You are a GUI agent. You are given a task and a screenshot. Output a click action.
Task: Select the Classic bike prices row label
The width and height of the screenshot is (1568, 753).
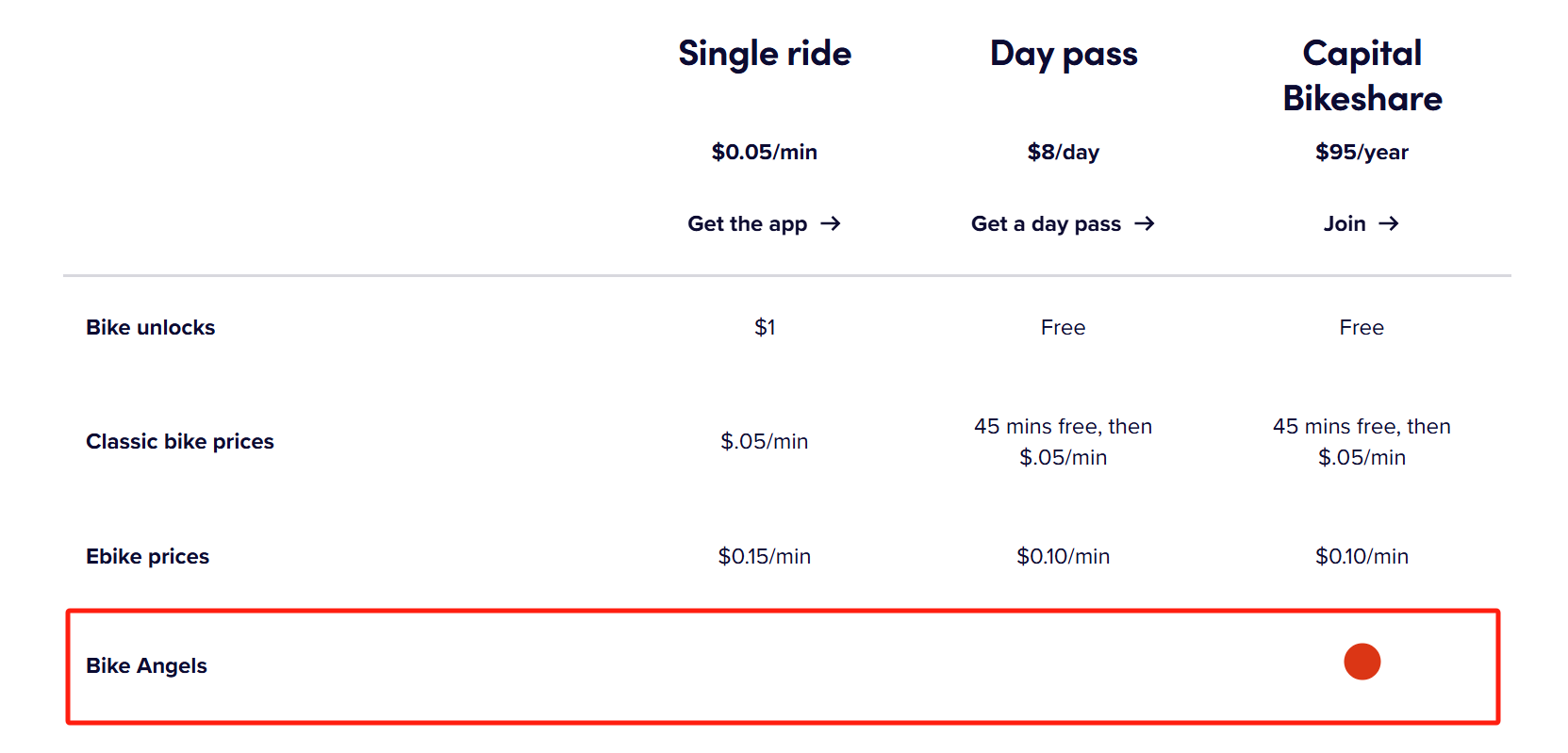click(180, 441)
